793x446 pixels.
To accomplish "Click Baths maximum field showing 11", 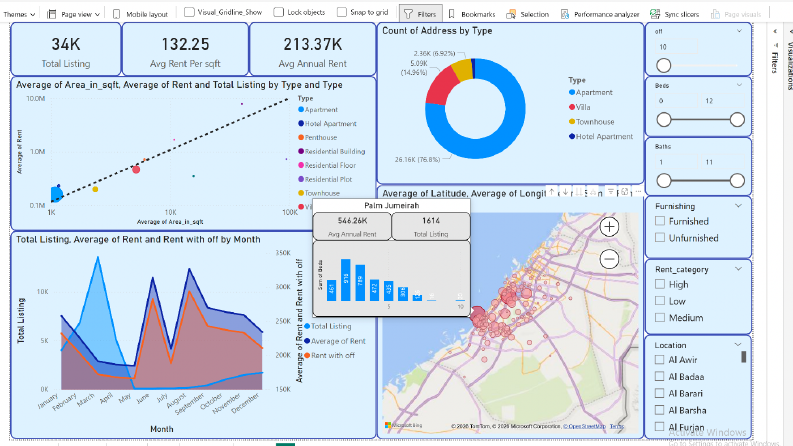I will pos(722,162).
